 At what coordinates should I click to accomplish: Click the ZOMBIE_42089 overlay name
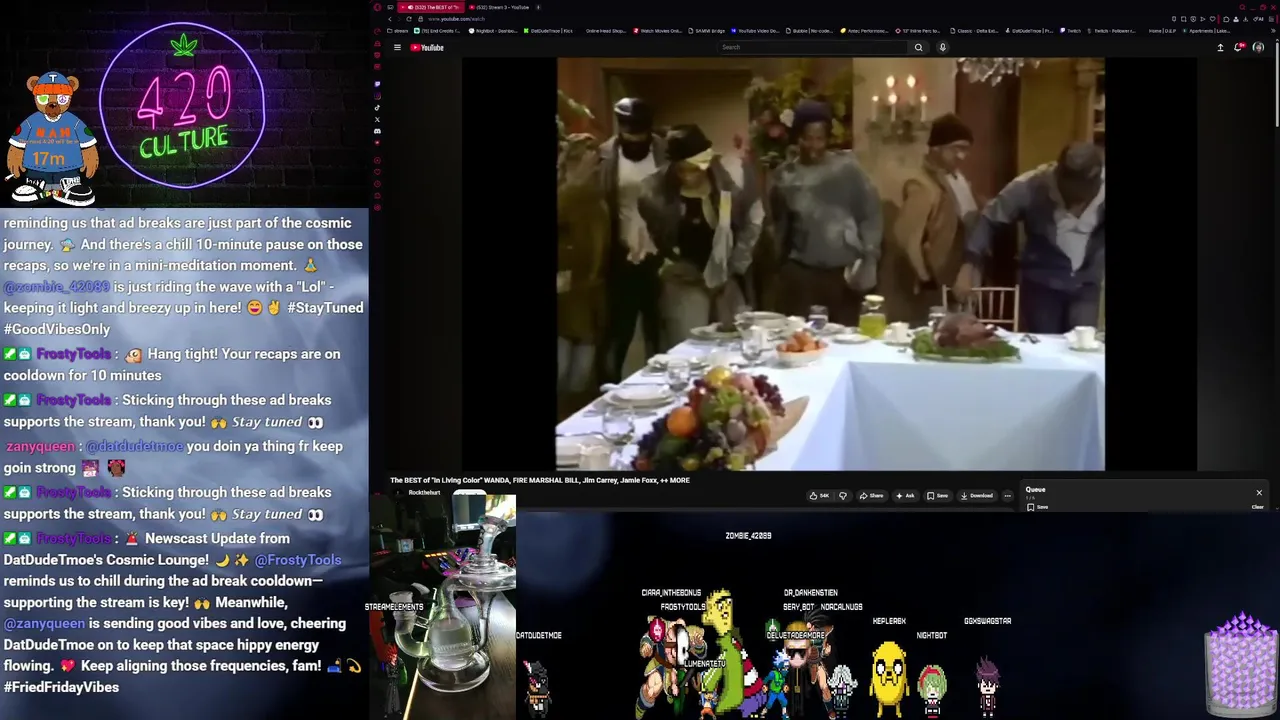click(x=748, y=536)
